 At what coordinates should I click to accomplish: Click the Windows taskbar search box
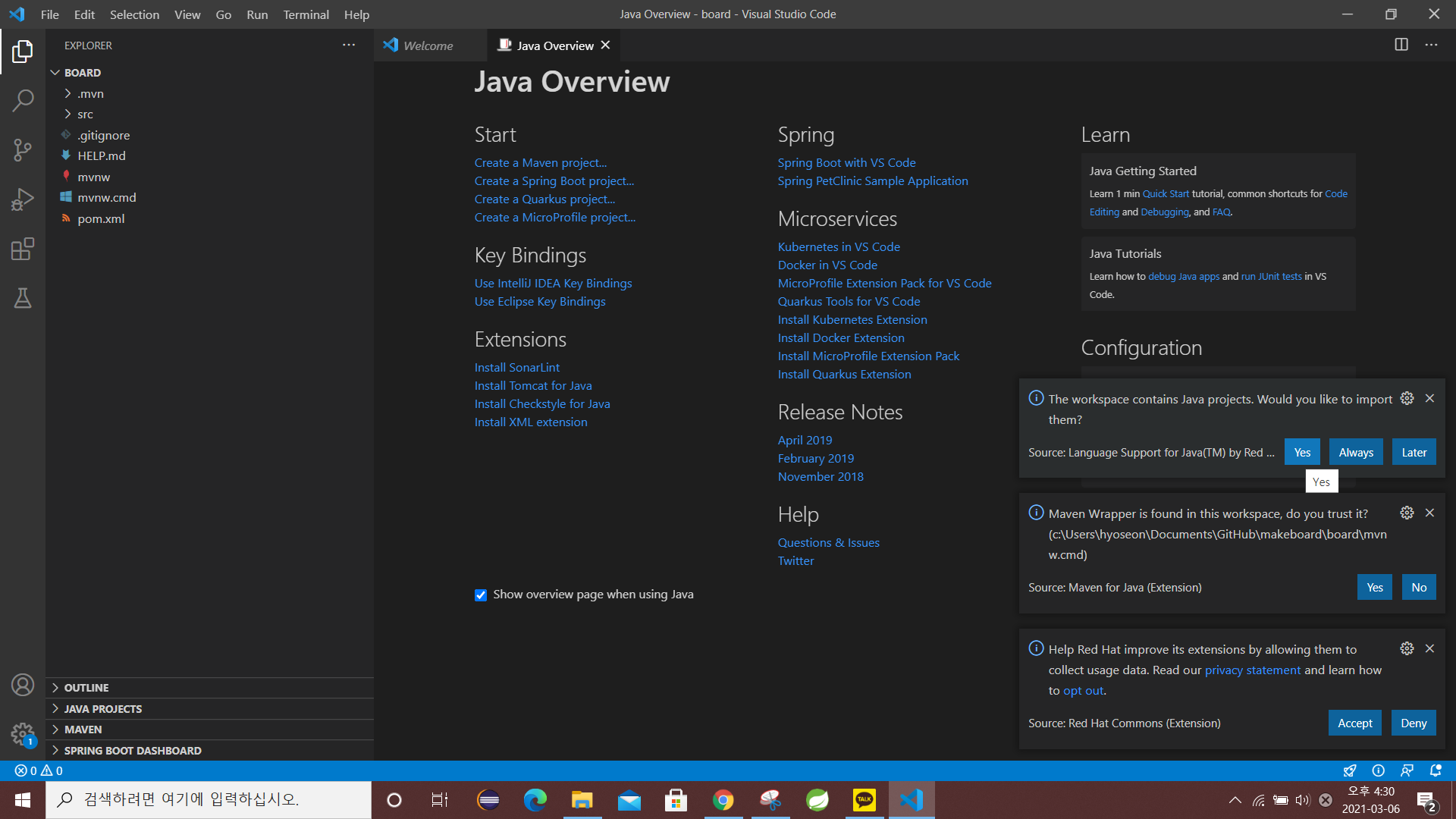(209, 799)
